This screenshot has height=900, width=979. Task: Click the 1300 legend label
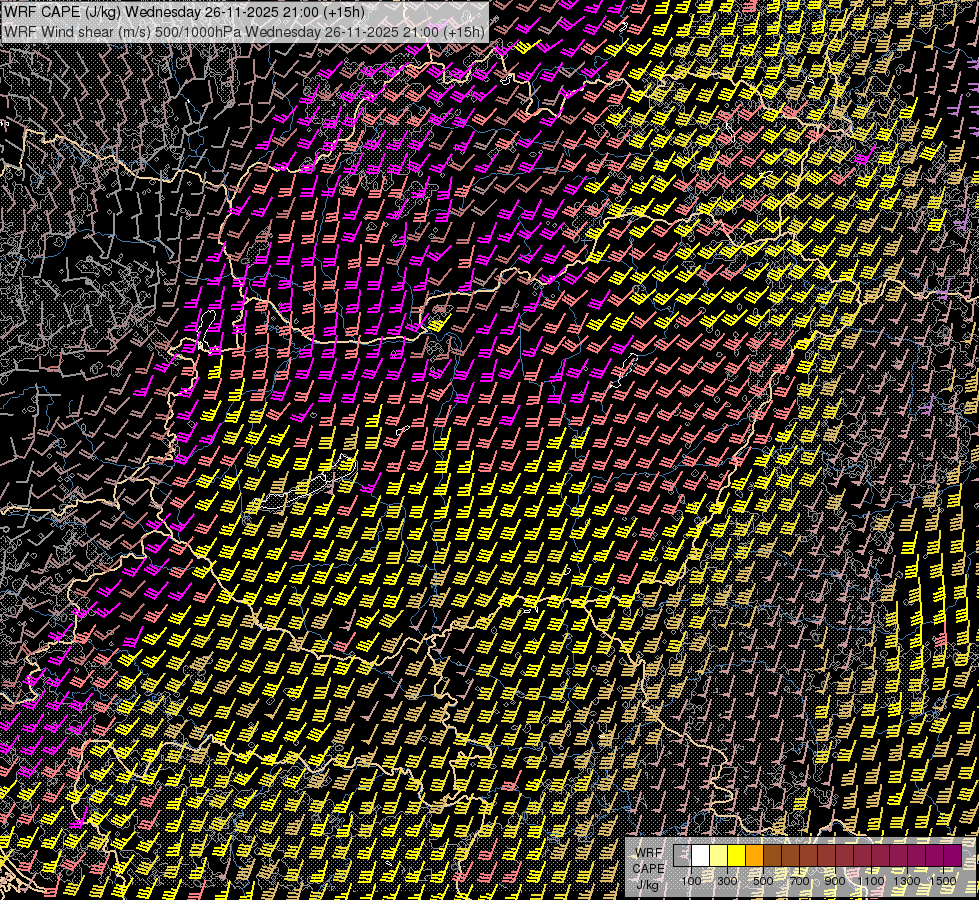(907, 881)
